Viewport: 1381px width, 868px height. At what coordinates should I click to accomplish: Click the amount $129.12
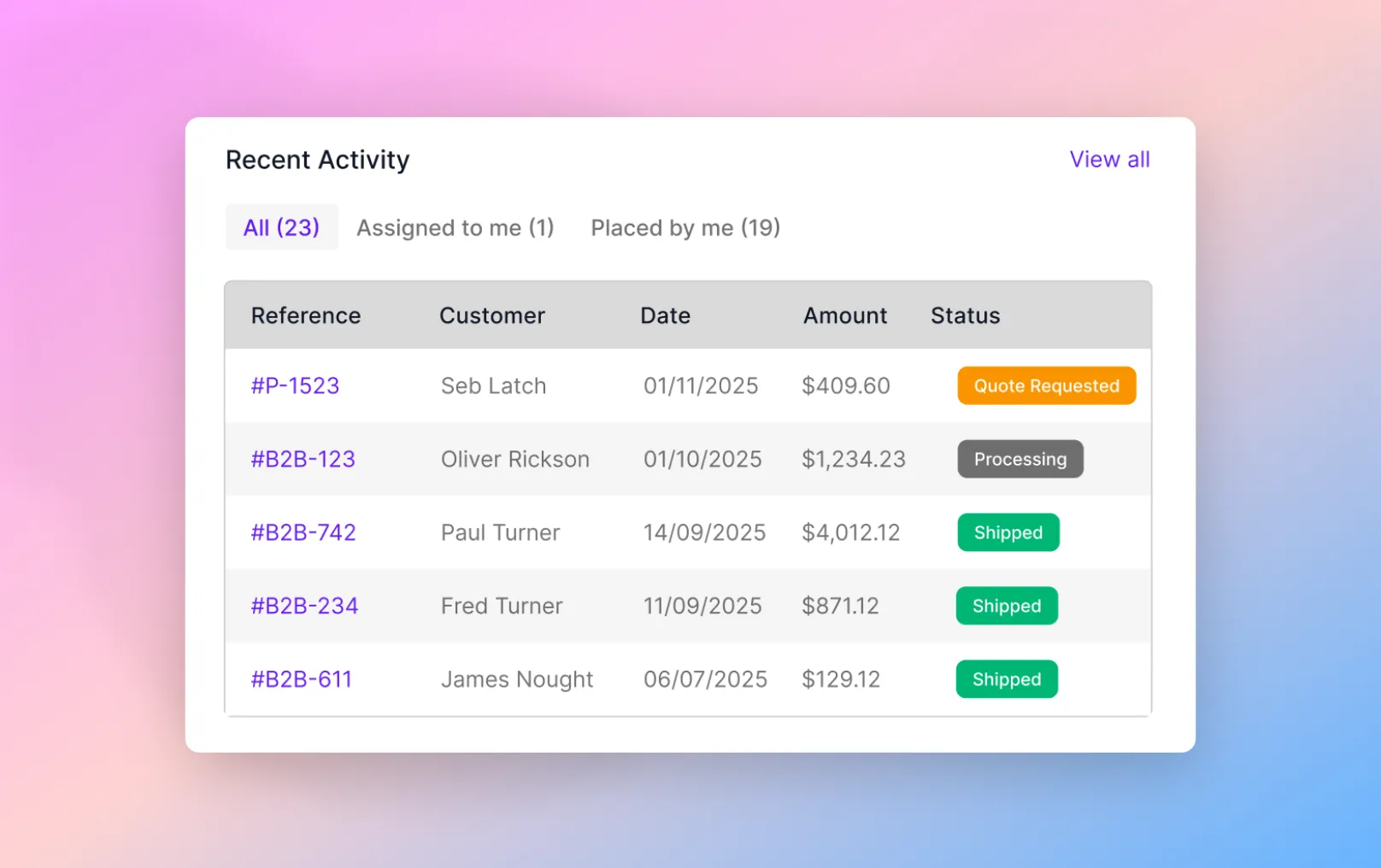pos(841,680)
